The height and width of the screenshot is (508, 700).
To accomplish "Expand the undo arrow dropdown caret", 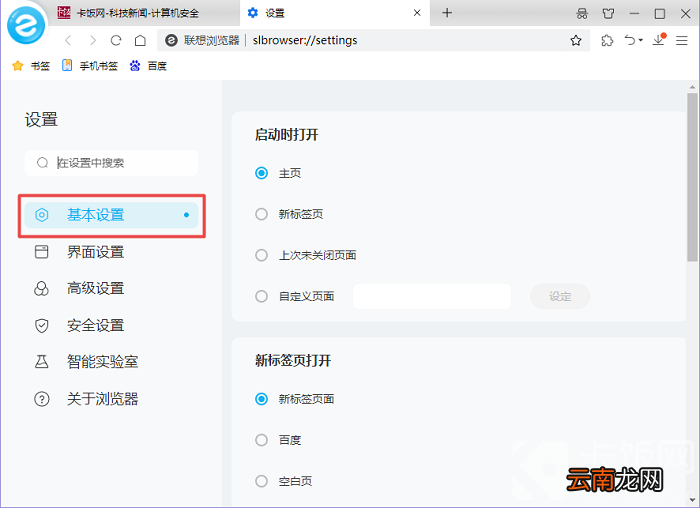I will pos(641,41).
